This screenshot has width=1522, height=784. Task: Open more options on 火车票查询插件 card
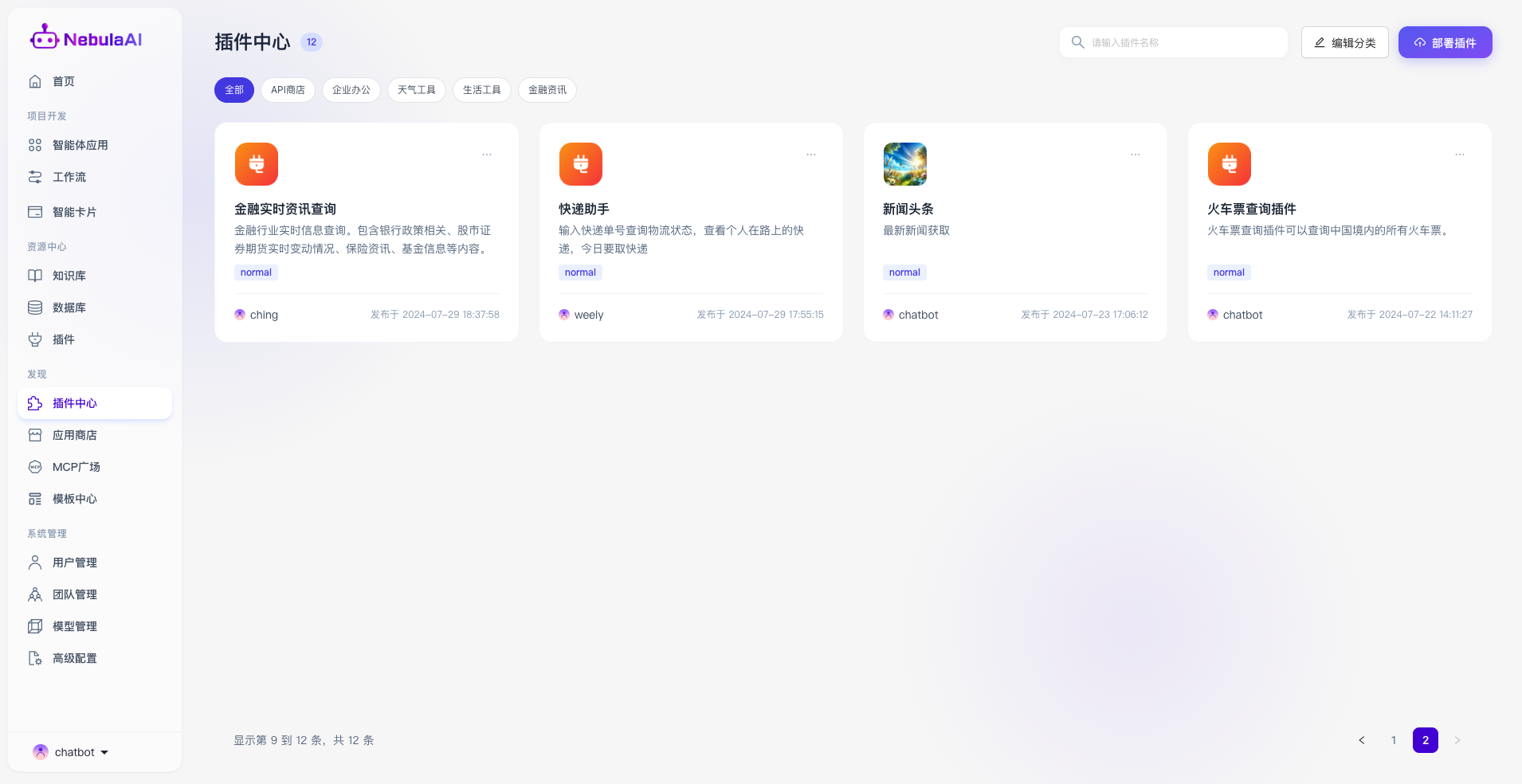tap(1459, 155)
